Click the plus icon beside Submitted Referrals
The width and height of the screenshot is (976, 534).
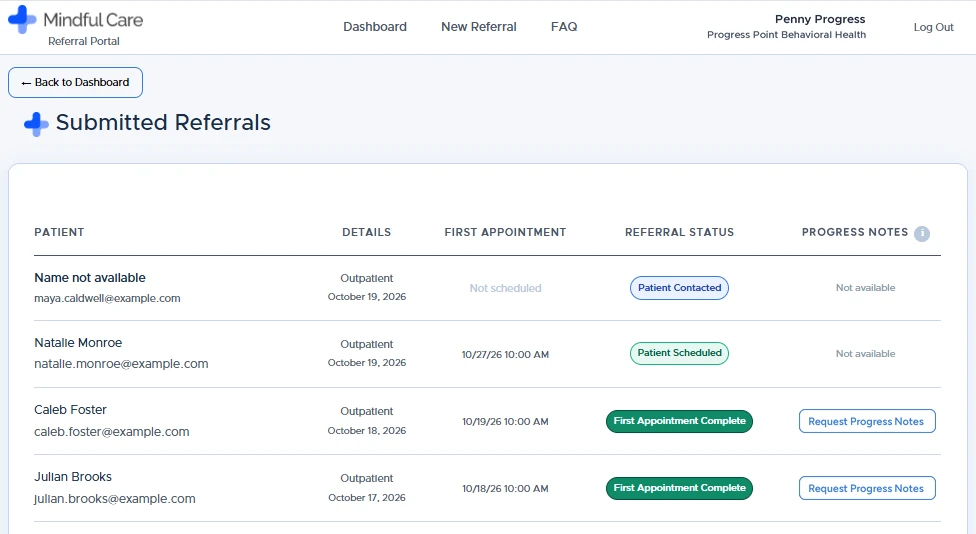point(36,124)
